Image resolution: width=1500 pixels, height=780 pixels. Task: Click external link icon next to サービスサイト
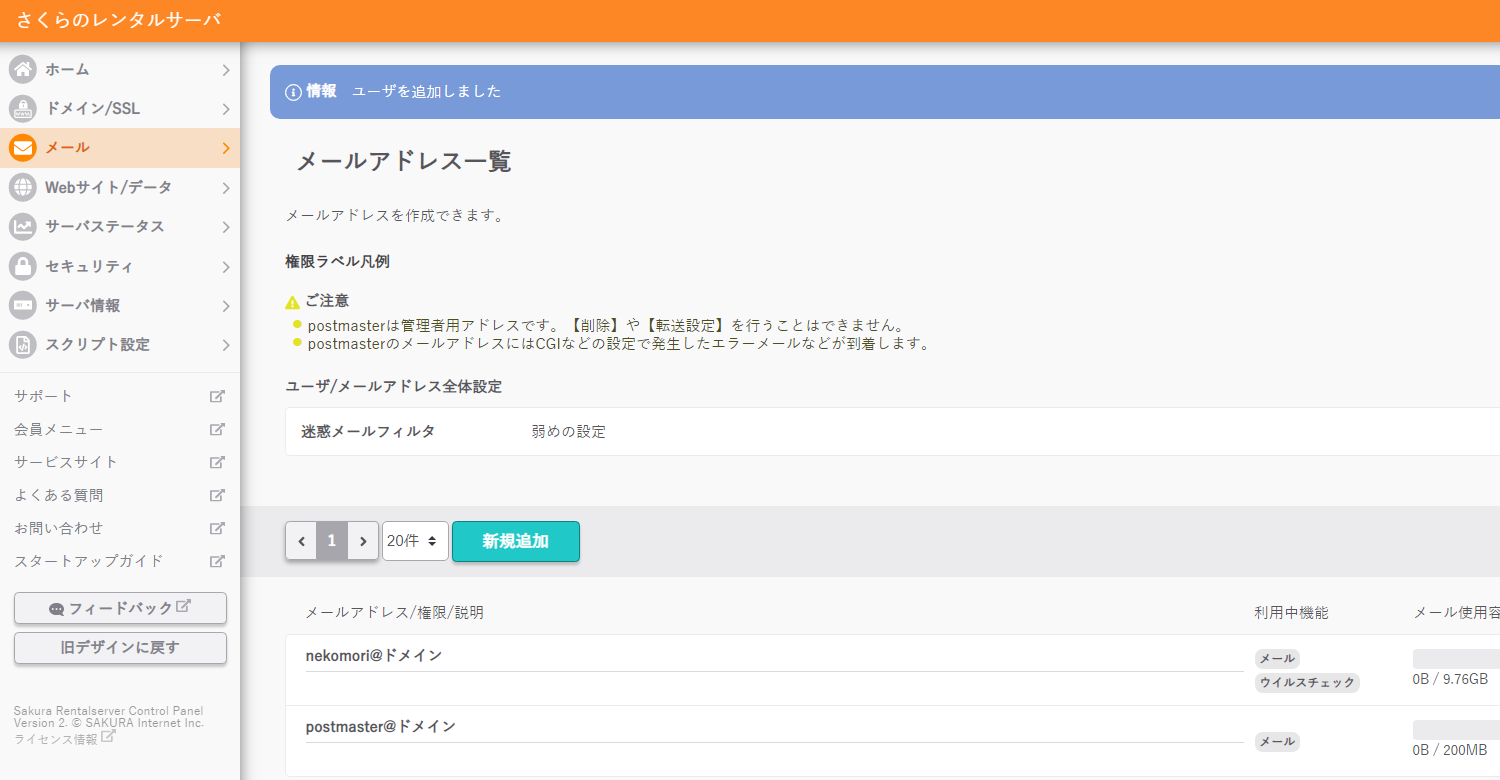tap(217, 462)
